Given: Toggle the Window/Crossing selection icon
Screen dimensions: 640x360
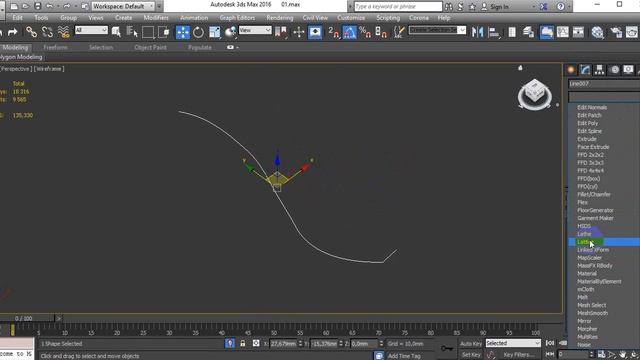Looking at the screenshot, I should pos(164,32).
